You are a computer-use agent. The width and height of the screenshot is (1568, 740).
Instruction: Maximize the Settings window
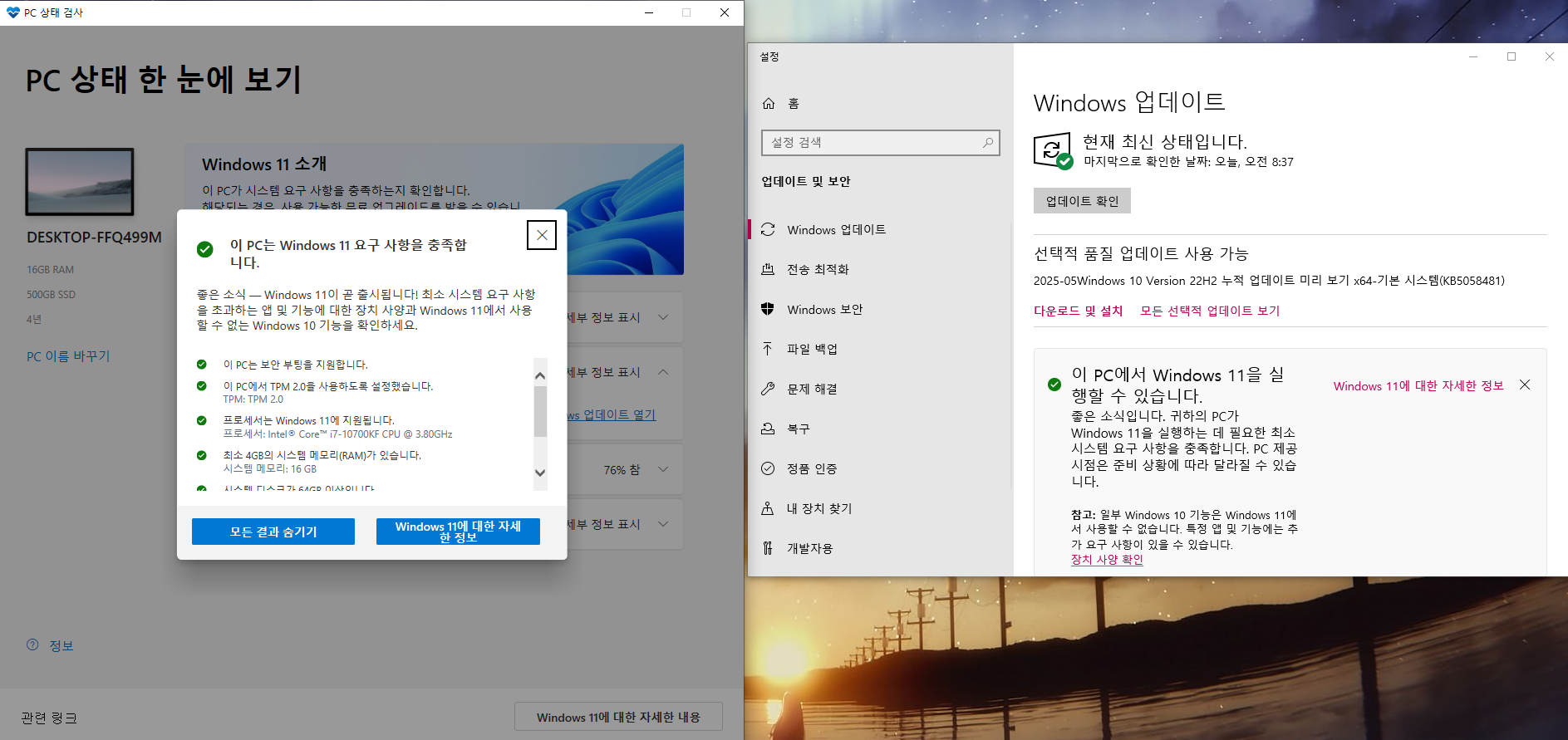(x=1511, y=56)
